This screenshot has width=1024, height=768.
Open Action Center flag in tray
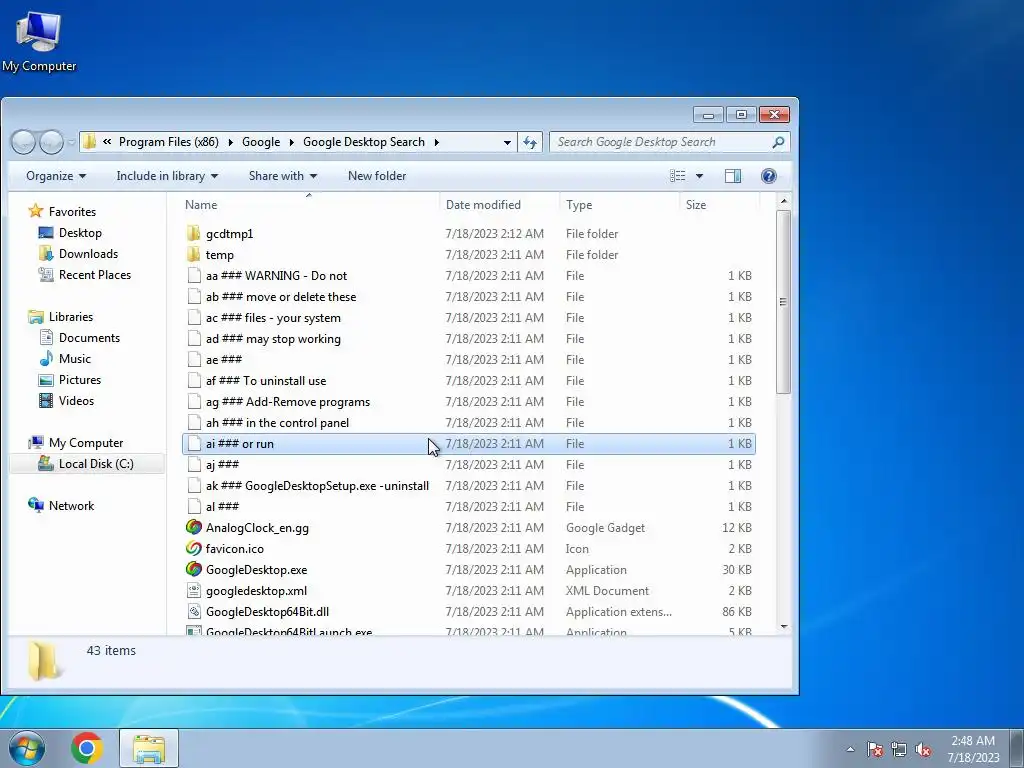click(875, 749)
